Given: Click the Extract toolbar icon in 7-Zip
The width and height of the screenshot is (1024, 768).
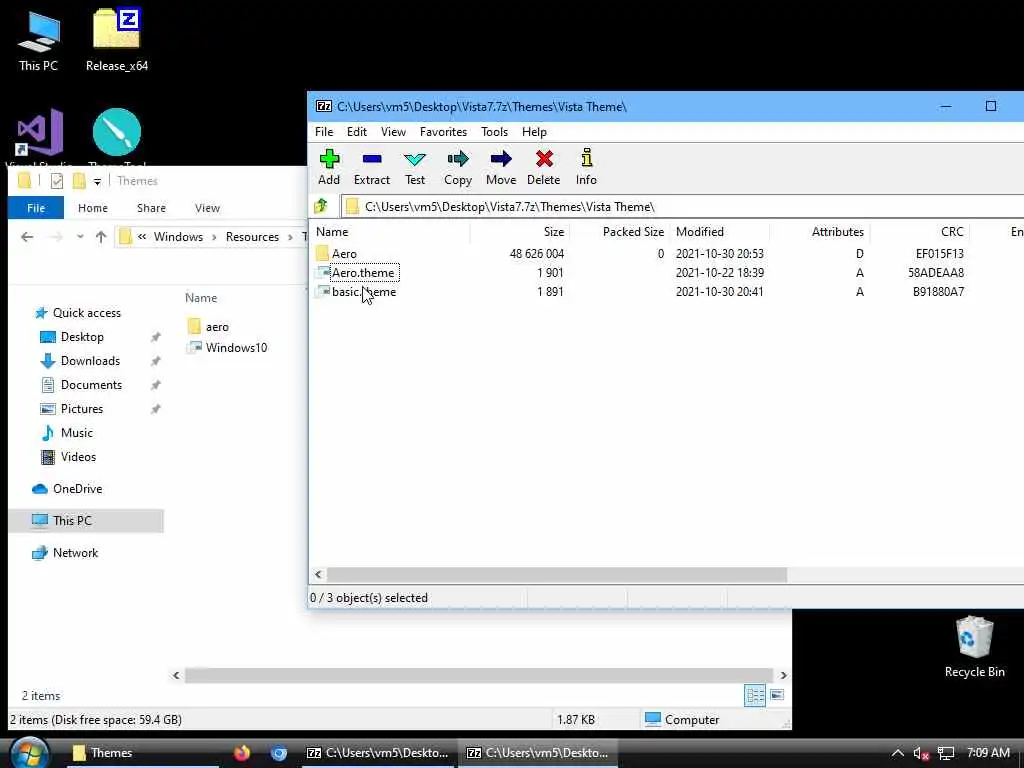Looking at the screenshot, I should 372,167.
